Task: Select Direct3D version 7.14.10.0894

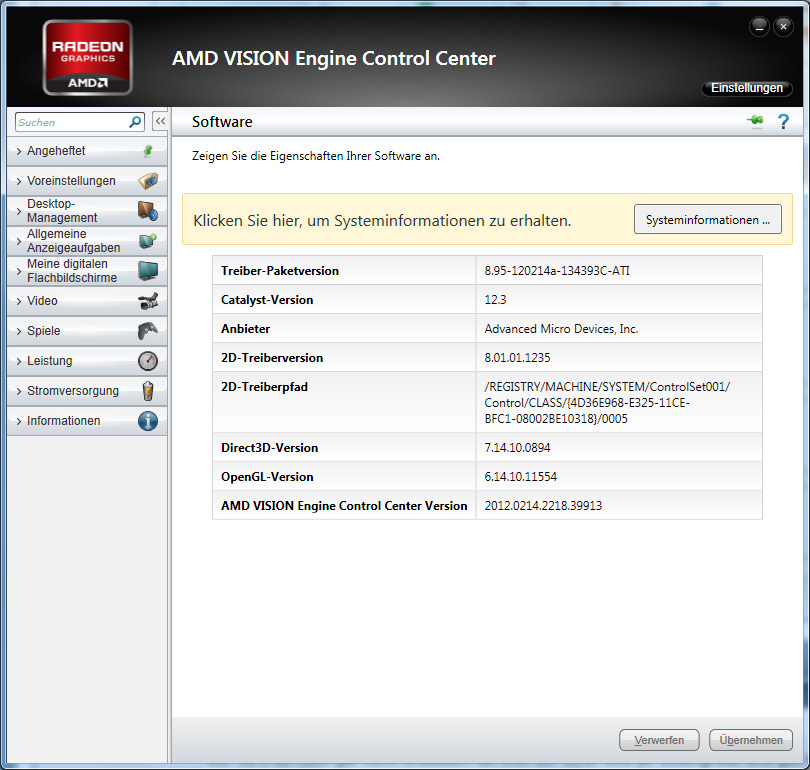Action: (517, 447)
